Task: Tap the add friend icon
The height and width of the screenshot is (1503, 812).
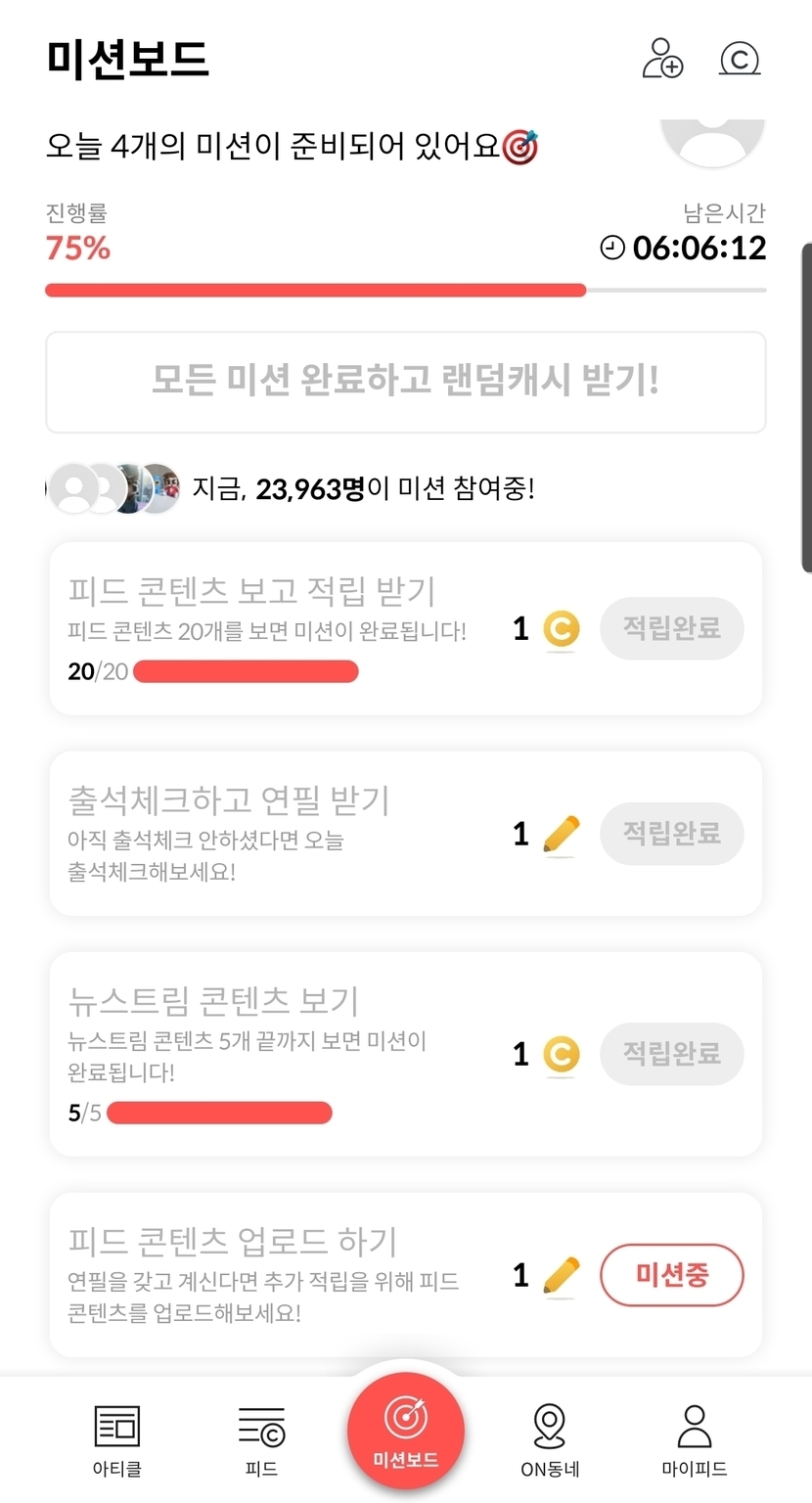Action: pyautogui.click(x=662, y=59)
